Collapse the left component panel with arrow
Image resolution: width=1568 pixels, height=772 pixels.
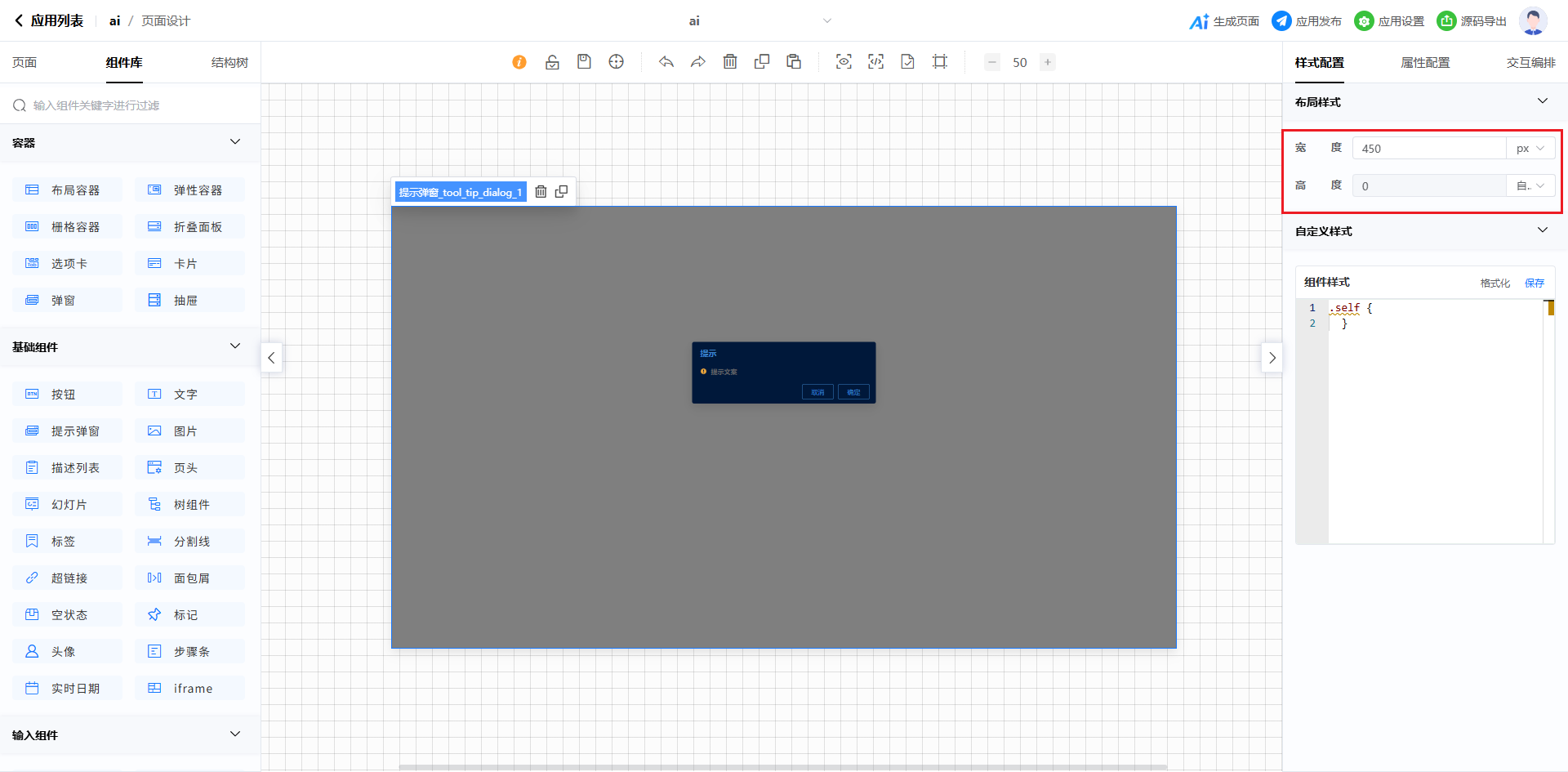click(x=271, y=358)
